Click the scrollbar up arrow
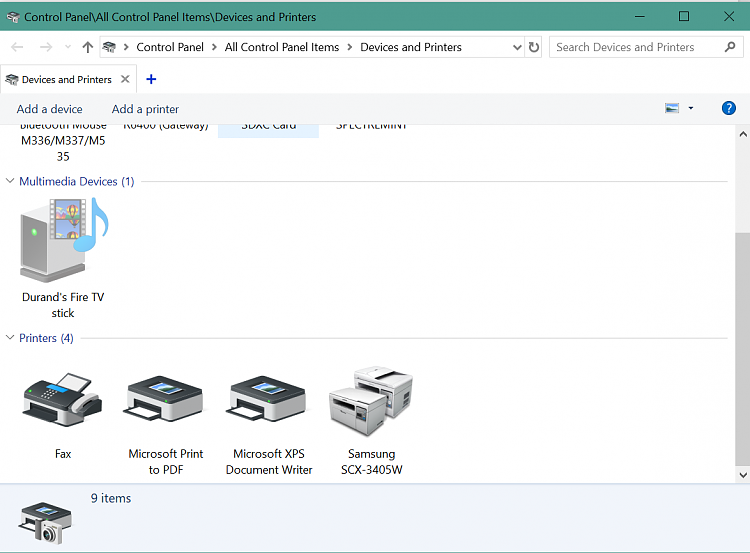Image resolution: width=750 pixels, height=553 pixels. point(743,134)
